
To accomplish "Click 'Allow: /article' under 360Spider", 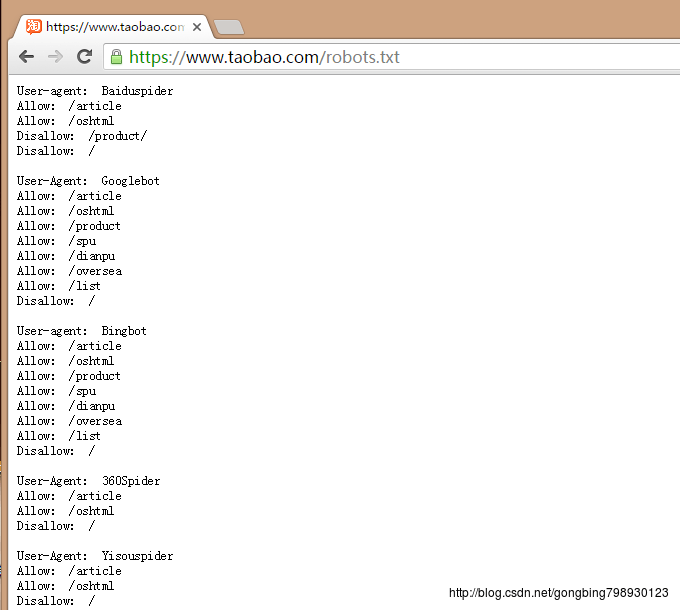I will [x=69, y=496].
